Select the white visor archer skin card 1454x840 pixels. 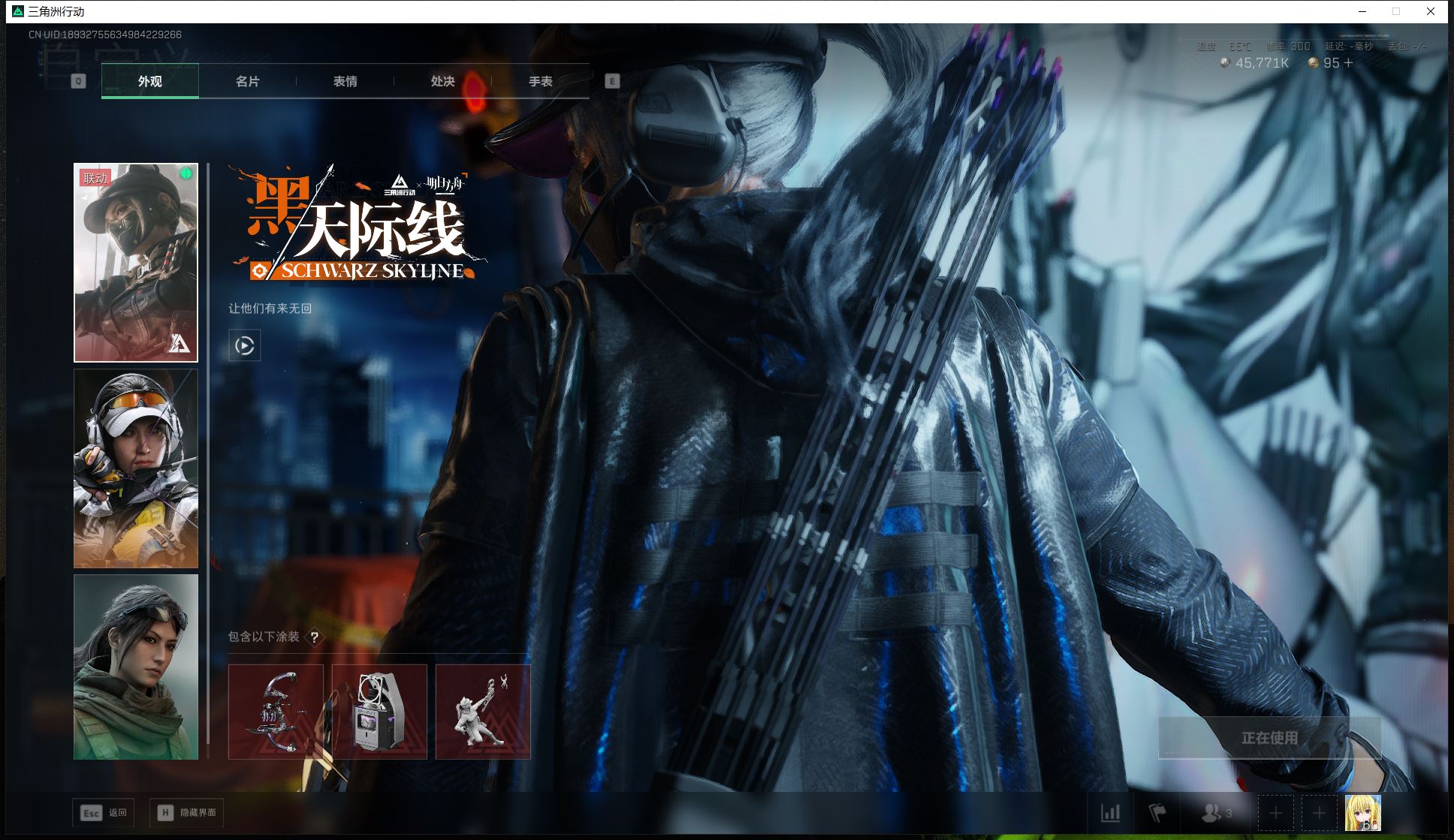(136, 468)
